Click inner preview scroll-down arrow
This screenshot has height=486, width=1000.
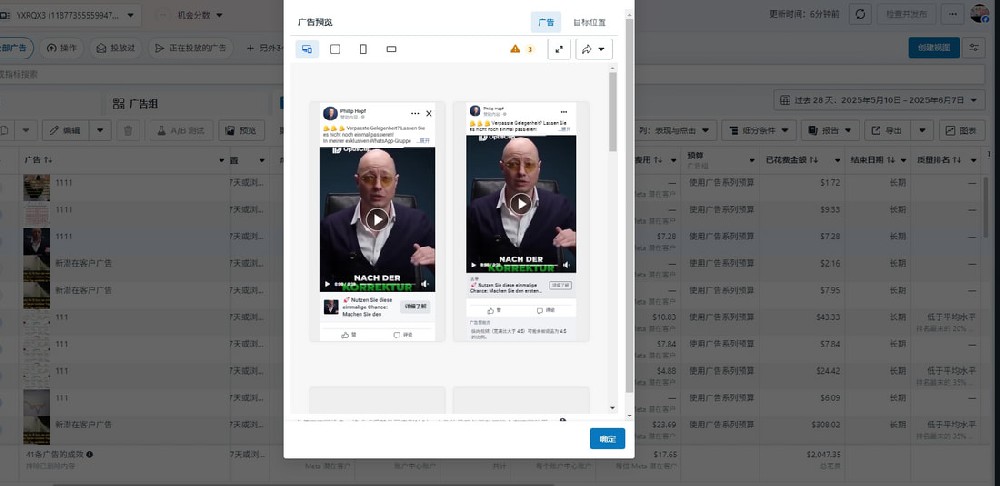click(x=613, y=408)
